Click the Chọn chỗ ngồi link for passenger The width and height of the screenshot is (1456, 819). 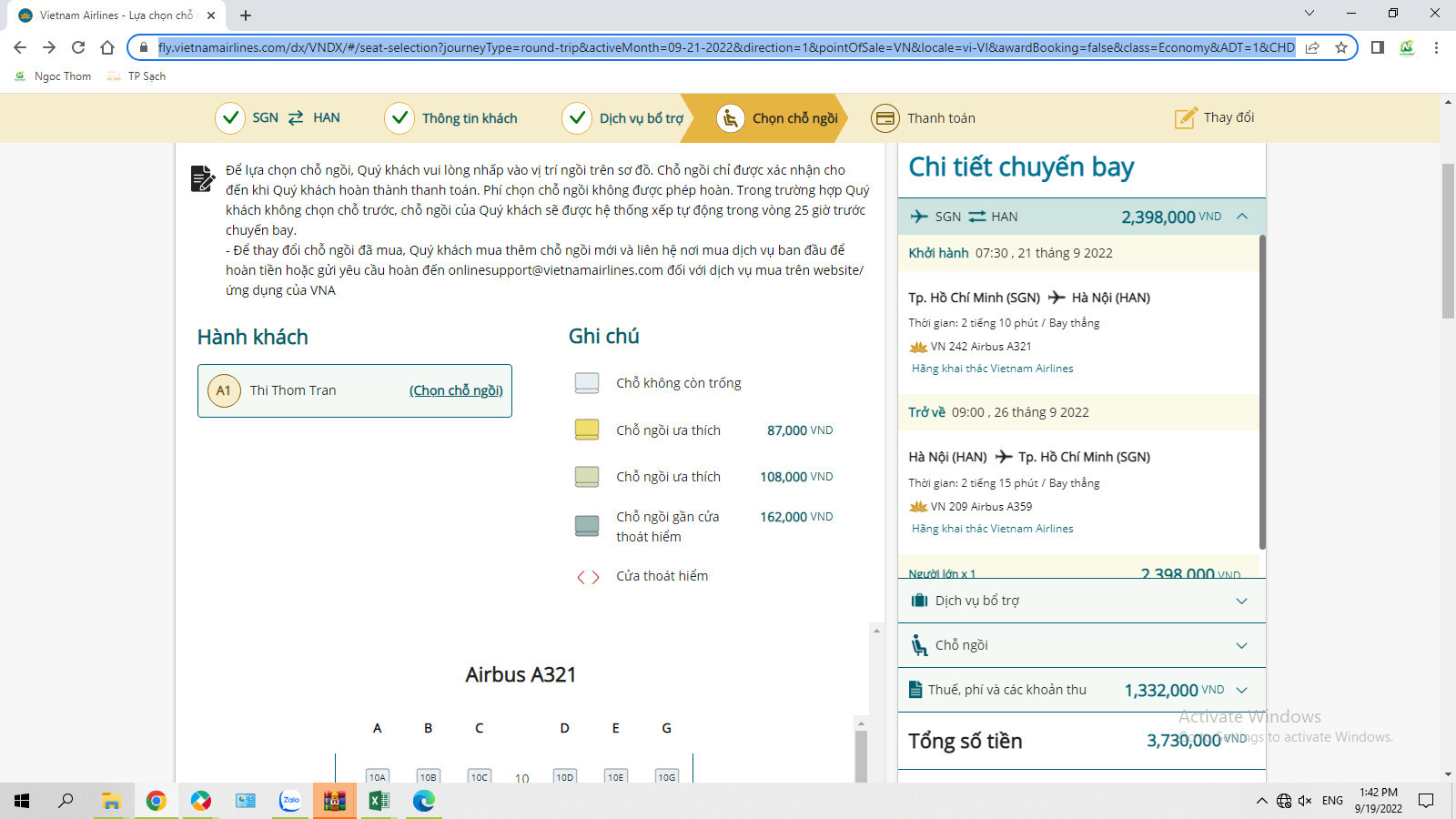[x=456, y=390]
